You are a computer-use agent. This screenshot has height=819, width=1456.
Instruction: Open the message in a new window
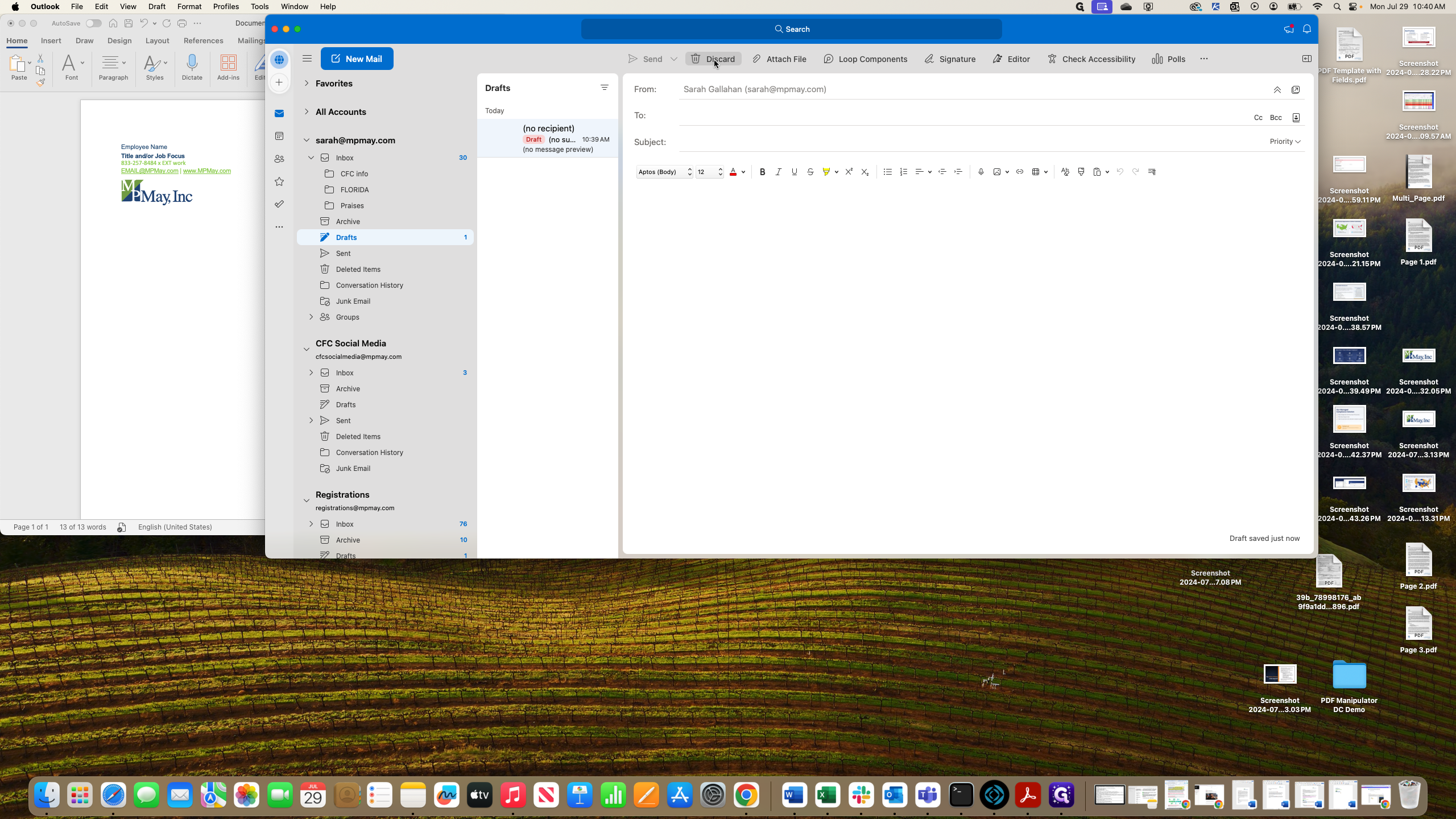tap(1296, 90)
